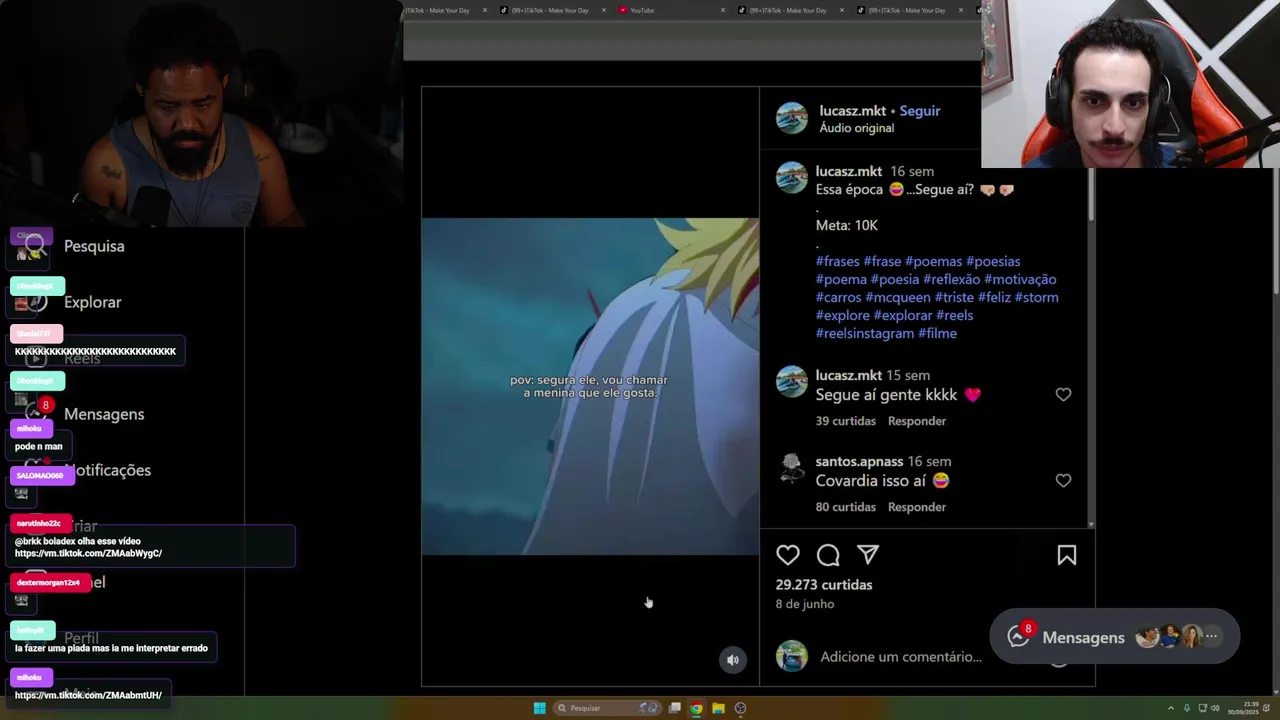The height and width of the screenshot is (720, 1280).
Task: View the 80 curtidas on the comment
Action: 845,507
